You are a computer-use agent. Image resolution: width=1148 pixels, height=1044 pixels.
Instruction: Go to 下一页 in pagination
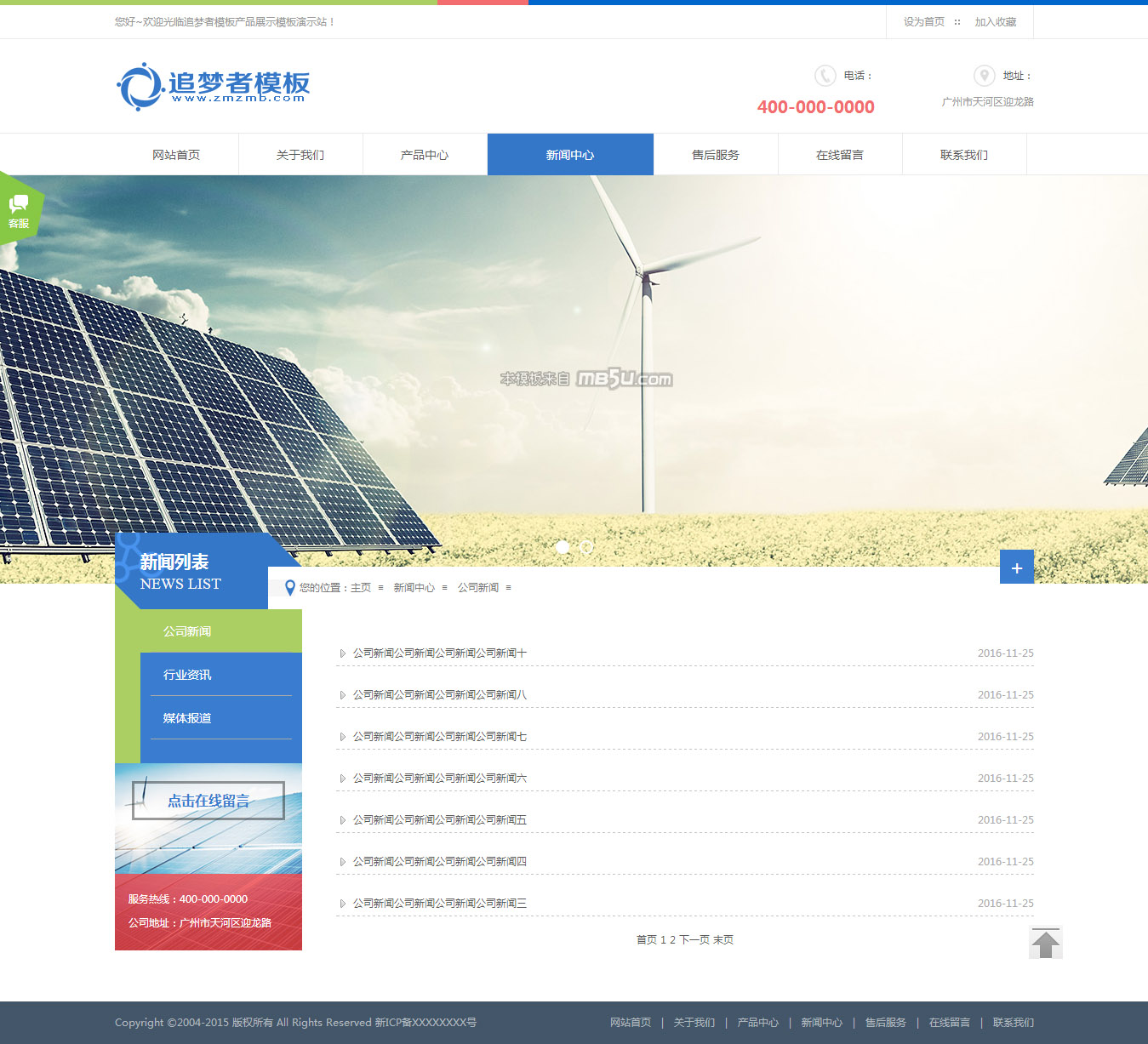[x=694, y=939]
